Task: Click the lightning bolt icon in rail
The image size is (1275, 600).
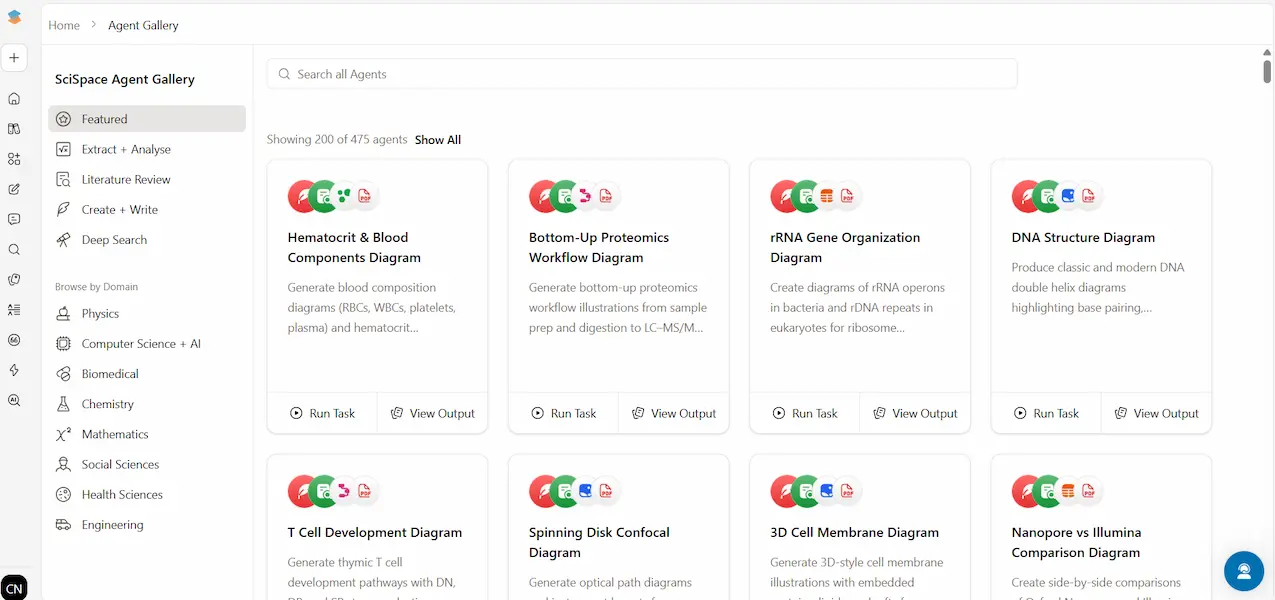Action: coord(14,370)
